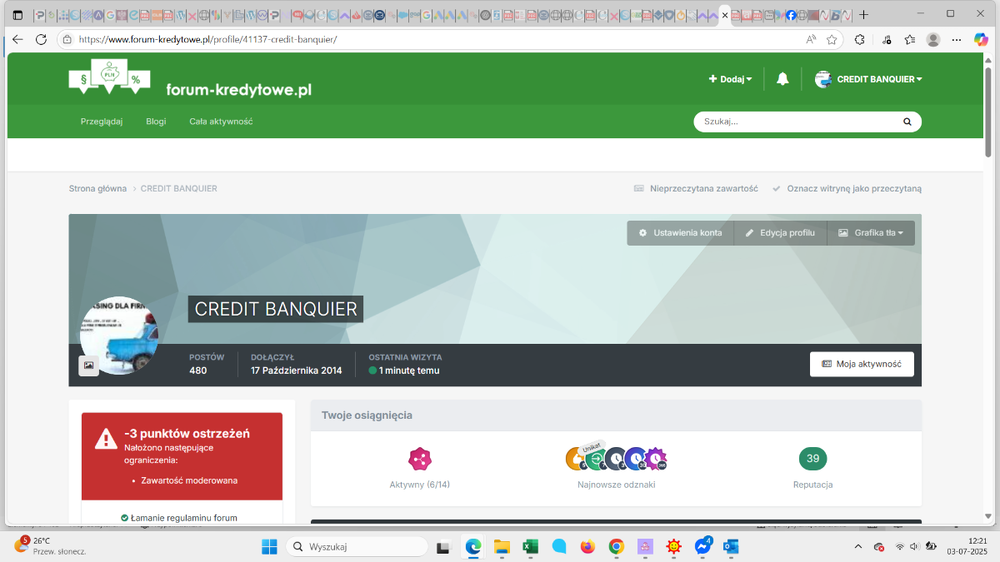Go back with the browser back arrow
The image size is (1000, 562).
[18, 40]
